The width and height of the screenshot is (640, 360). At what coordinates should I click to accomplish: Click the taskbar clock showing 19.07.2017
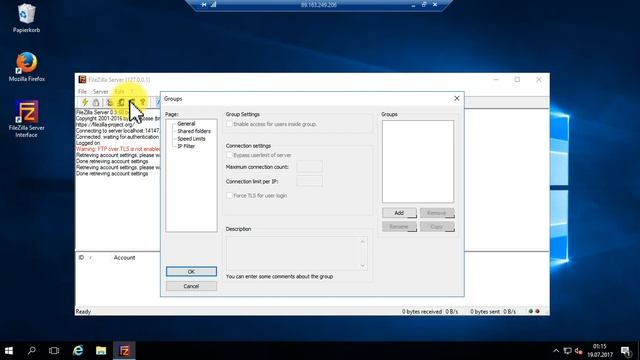pos(600,351)
